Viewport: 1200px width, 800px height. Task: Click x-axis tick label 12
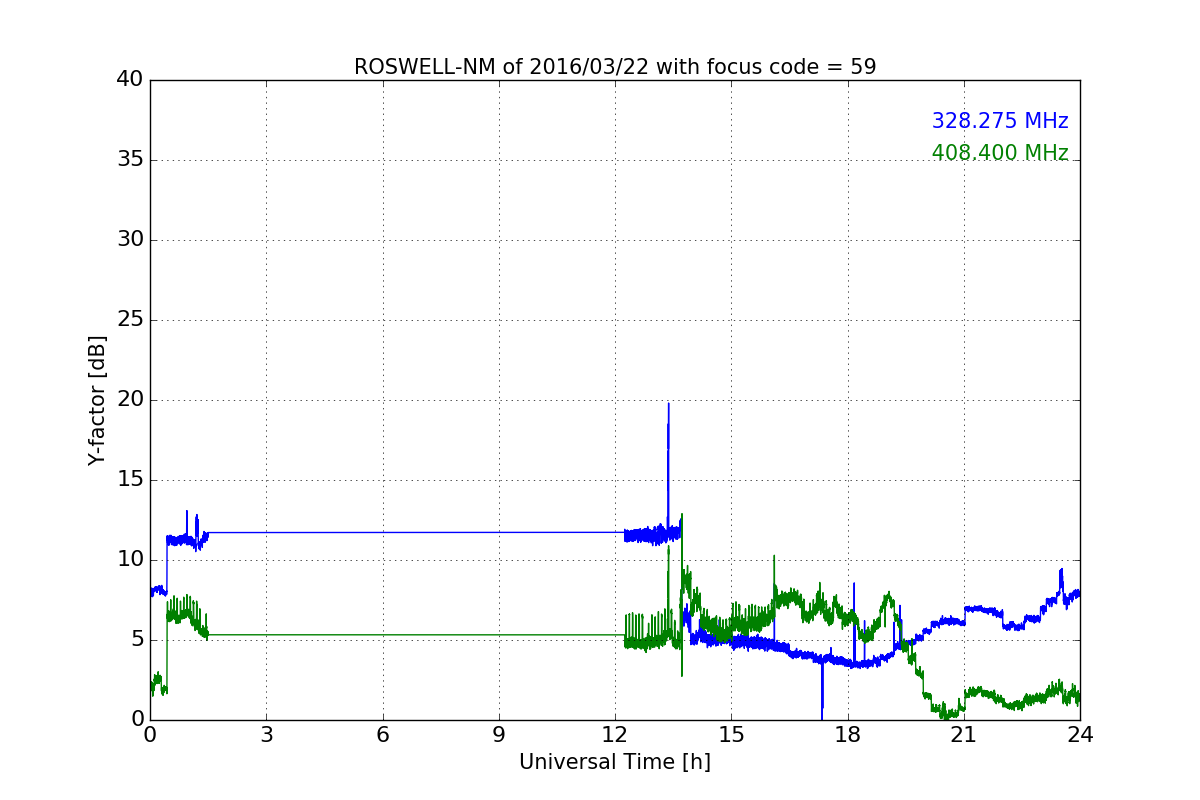click(615, 734)
